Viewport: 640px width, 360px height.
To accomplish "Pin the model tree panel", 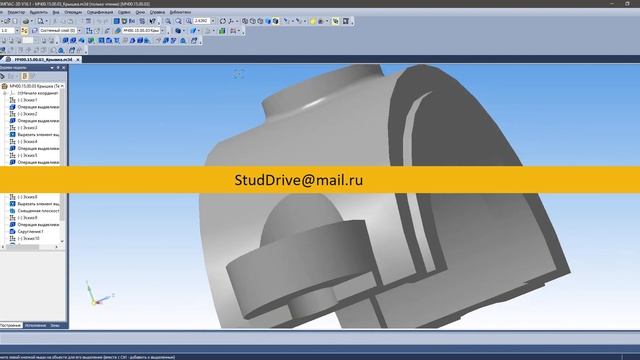I will pos(58,67).
